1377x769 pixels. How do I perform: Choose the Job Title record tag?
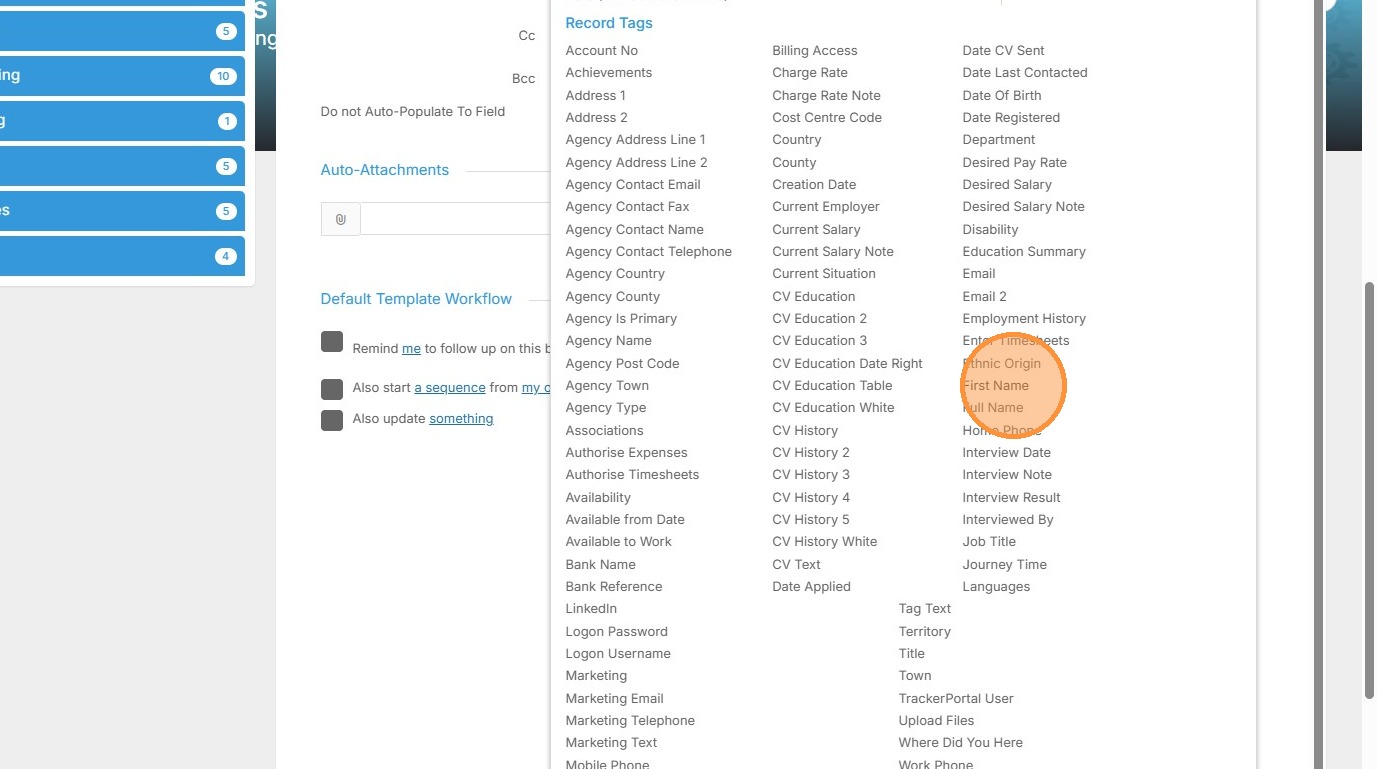pos(989,542)
